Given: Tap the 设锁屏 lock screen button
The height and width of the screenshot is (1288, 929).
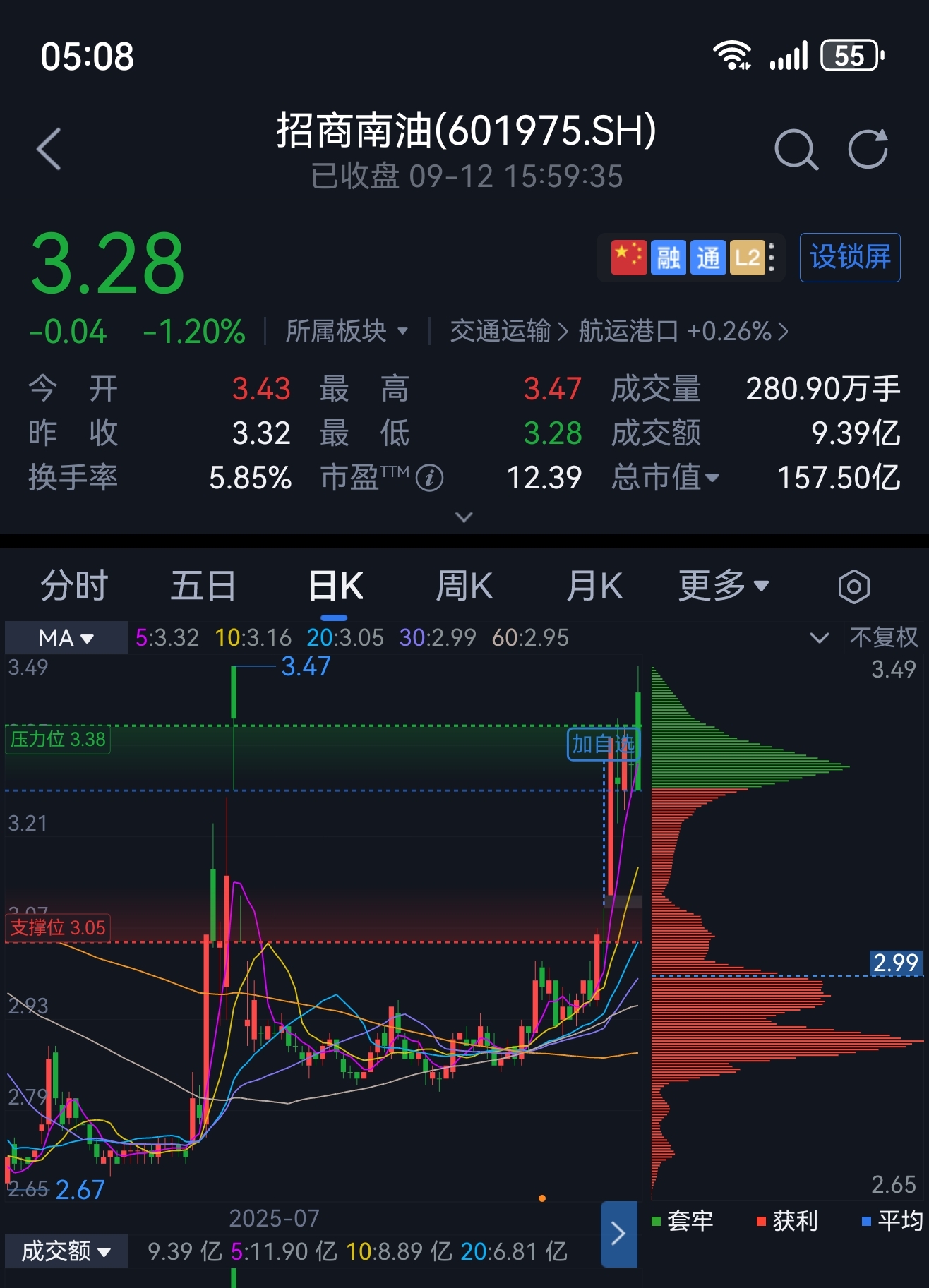Looking at the screenshot, I should click(x=850, y=258).
